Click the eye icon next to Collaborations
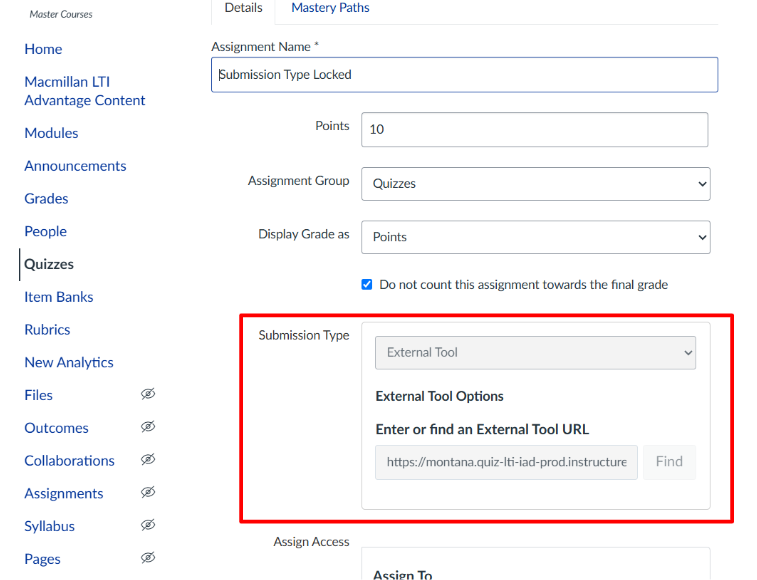 coord(148,461)
